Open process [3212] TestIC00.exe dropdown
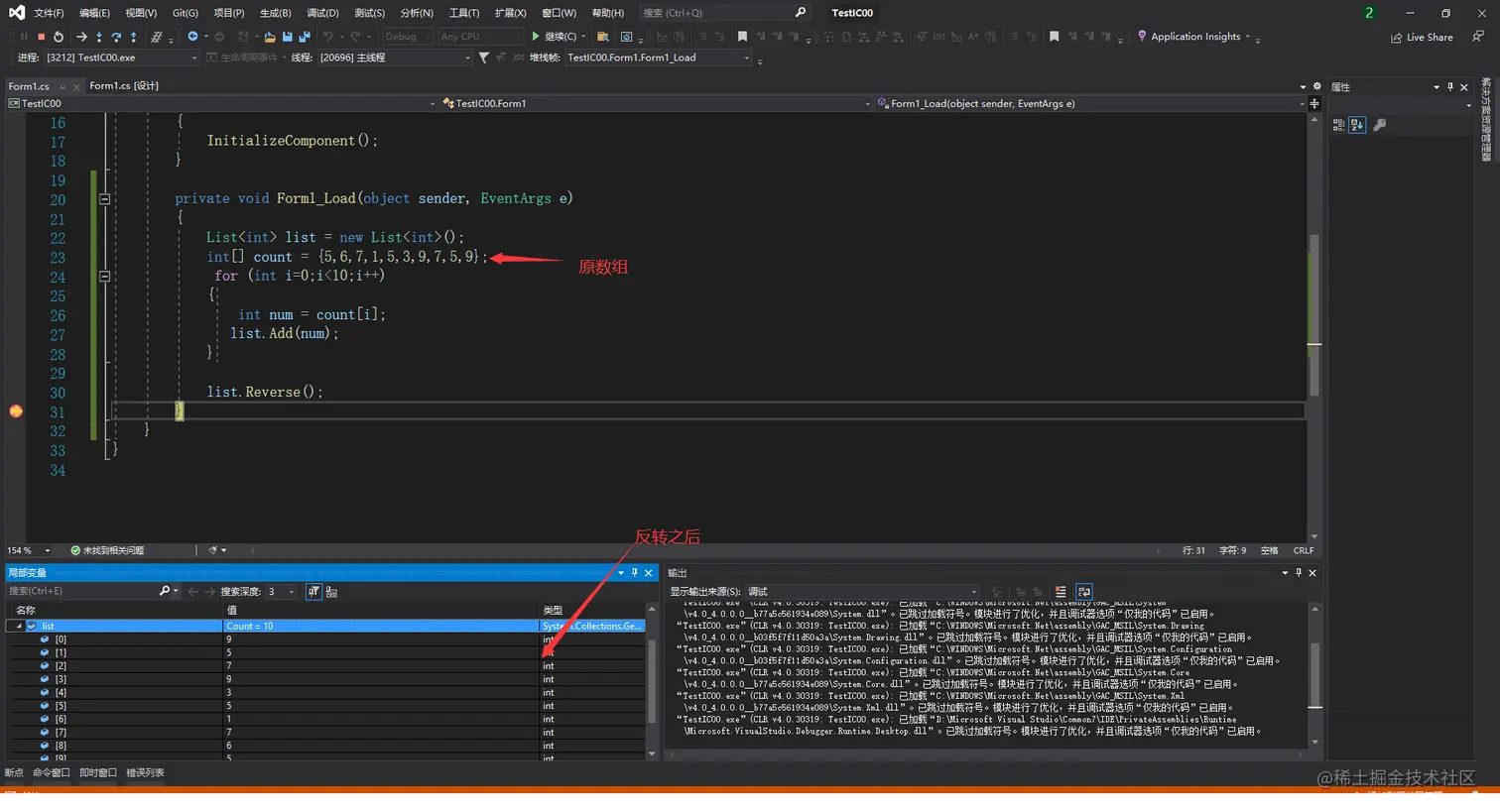 point(121,58)
